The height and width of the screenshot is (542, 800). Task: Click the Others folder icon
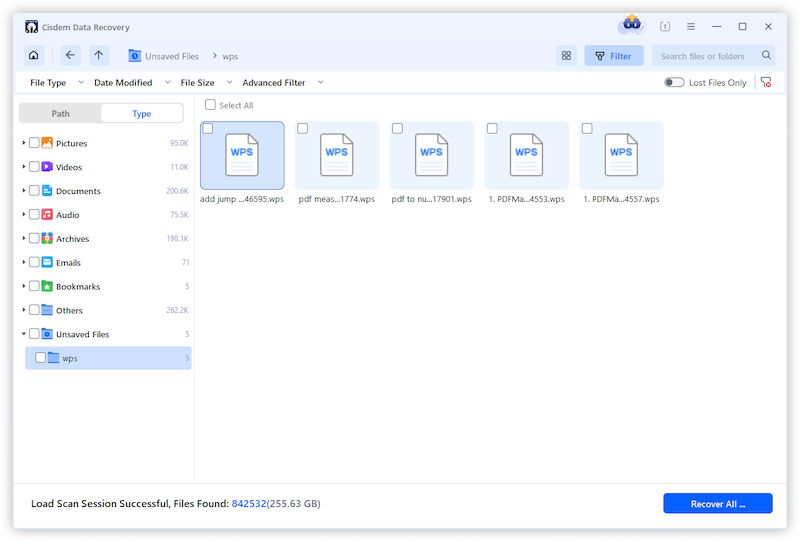(47, 310)
